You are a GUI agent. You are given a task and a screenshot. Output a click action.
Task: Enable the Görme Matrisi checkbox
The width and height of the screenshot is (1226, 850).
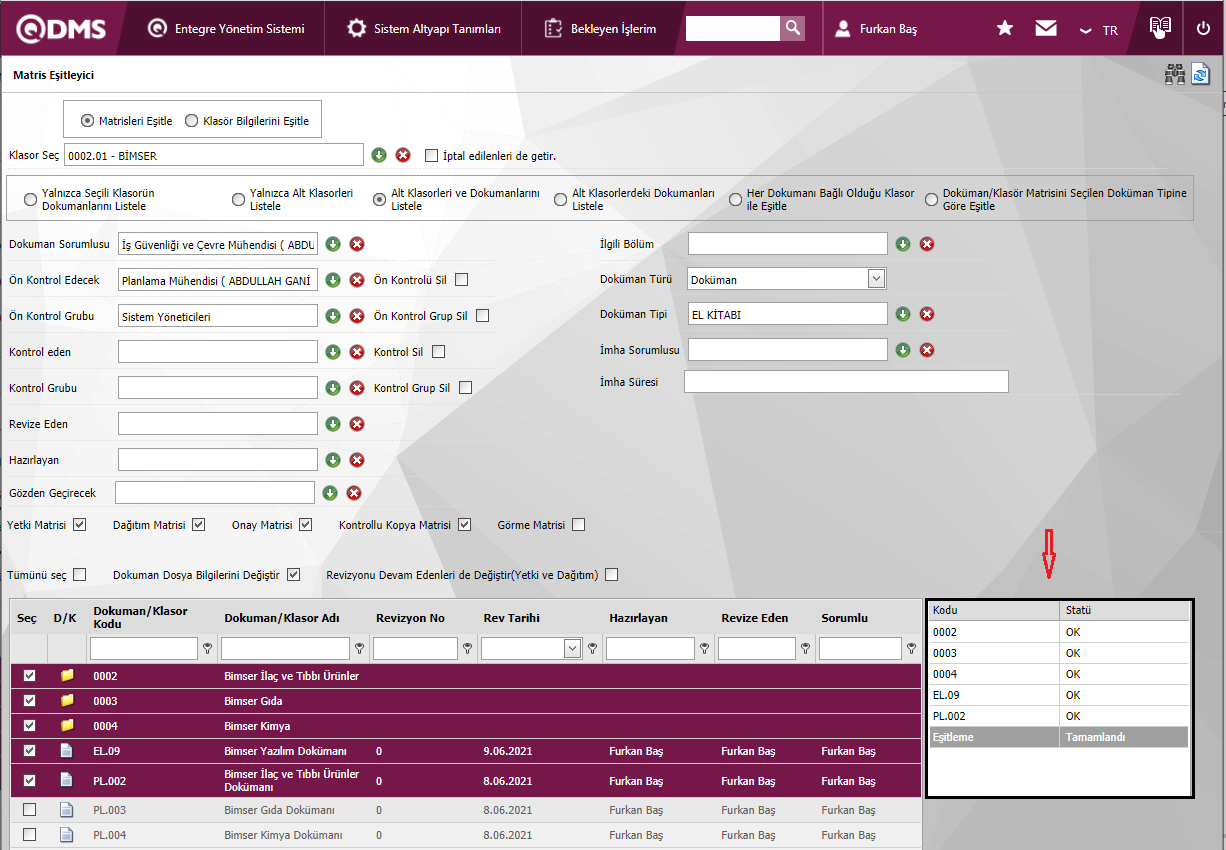coord(578,525)
